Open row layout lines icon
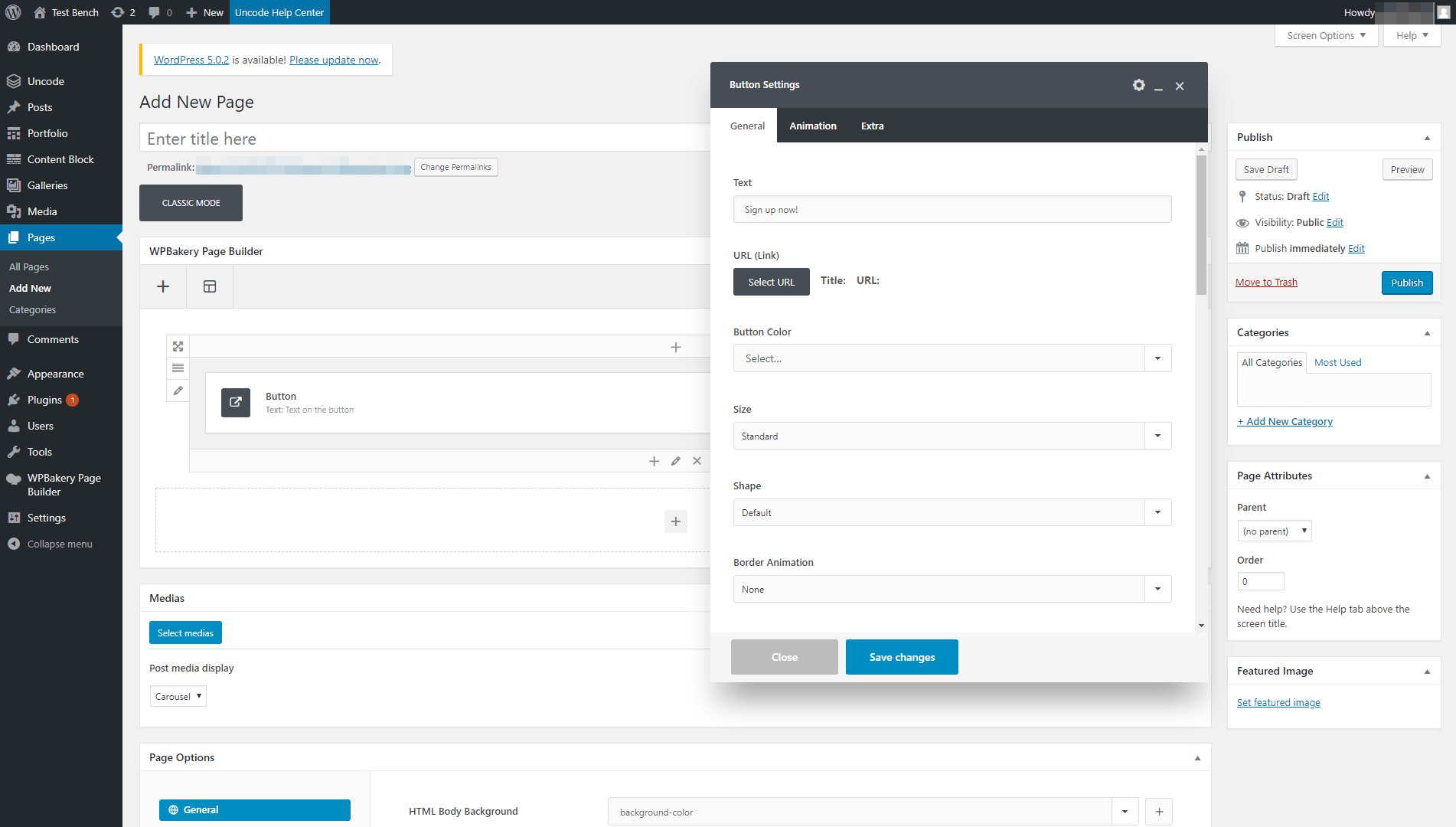1456x827 pixels. [x=178, y=368]
